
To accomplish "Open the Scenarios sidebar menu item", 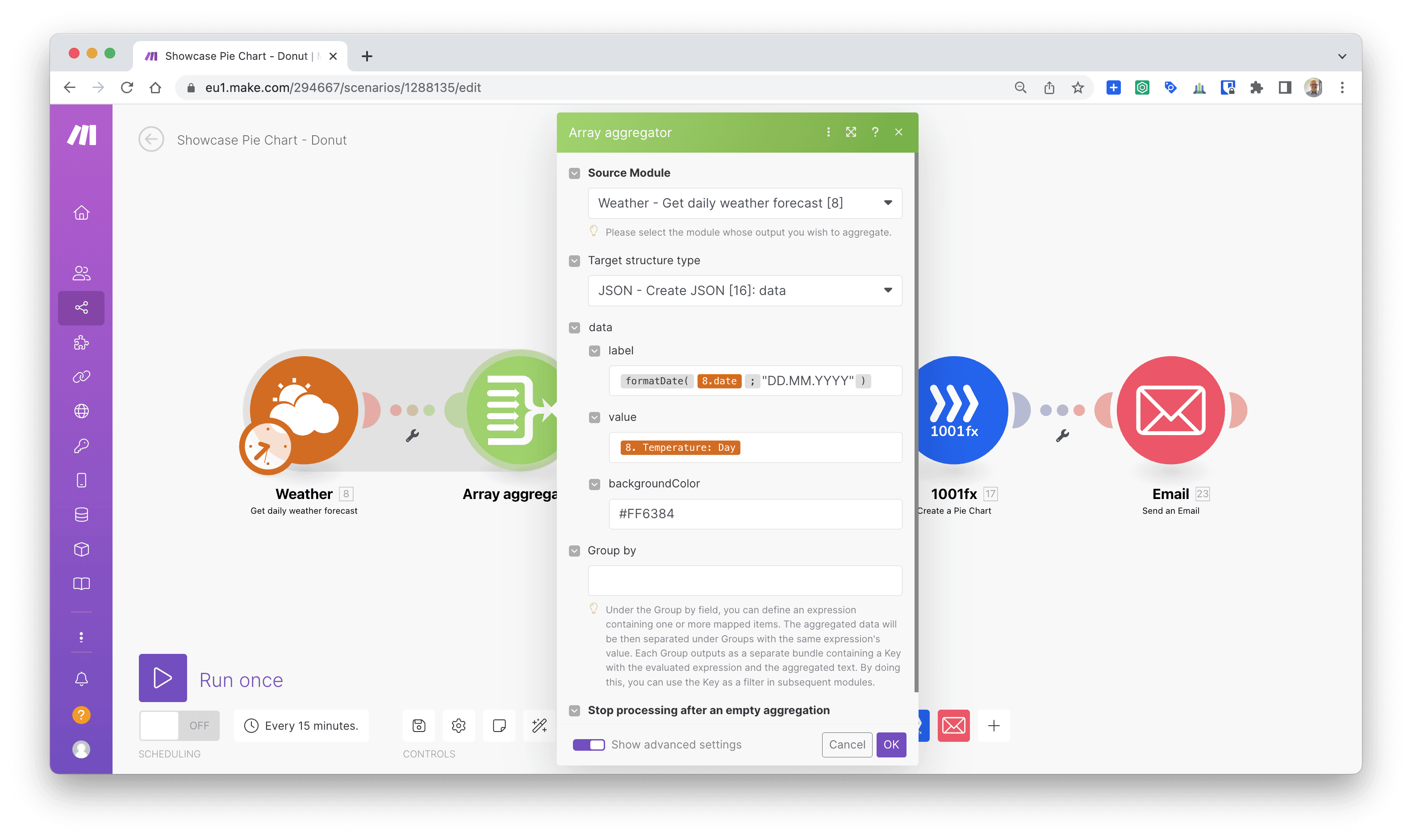I will tap(82, 308).
